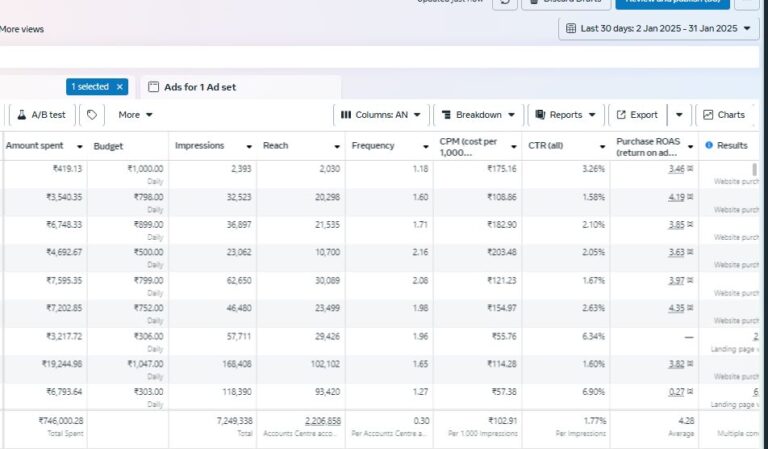Click total reach 2,206,858 link
This screenshot has width=768, height=449.
point(323,421)
